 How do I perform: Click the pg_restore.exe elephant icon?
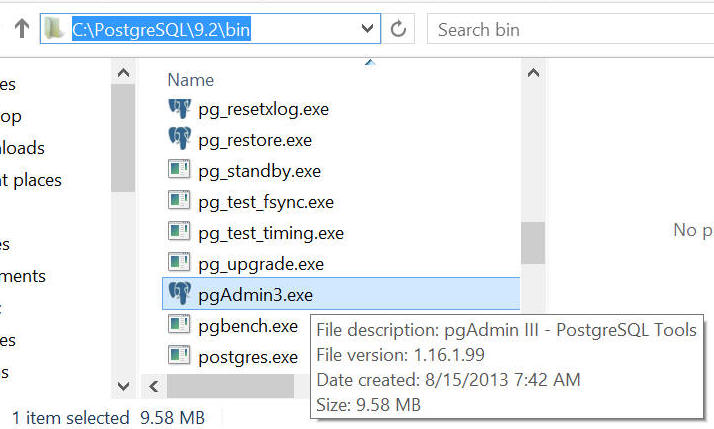pyautogui.click(x=179, y=138)
